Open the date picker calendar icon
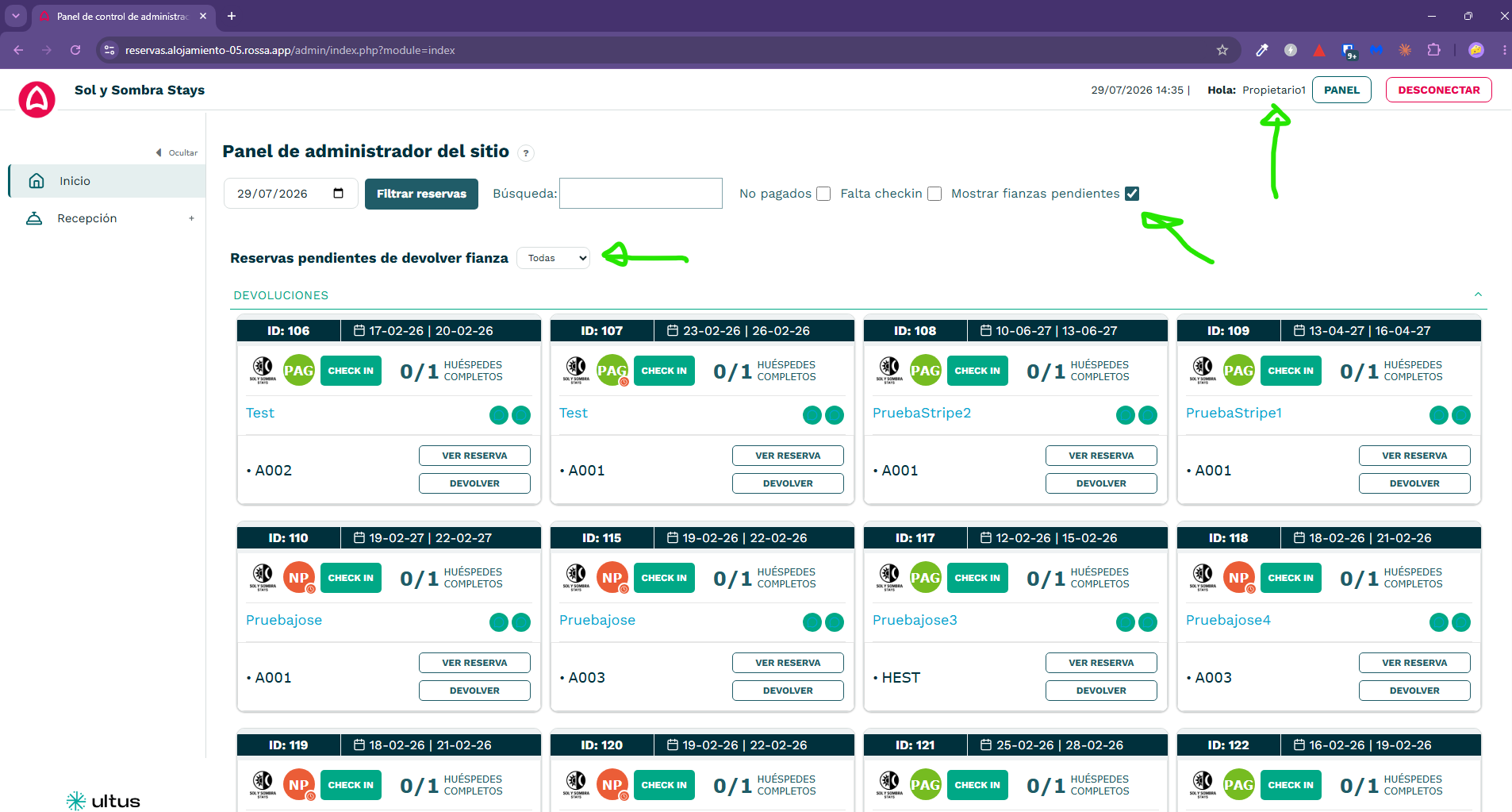This screenshot has width=1512, height=812. 339,193
